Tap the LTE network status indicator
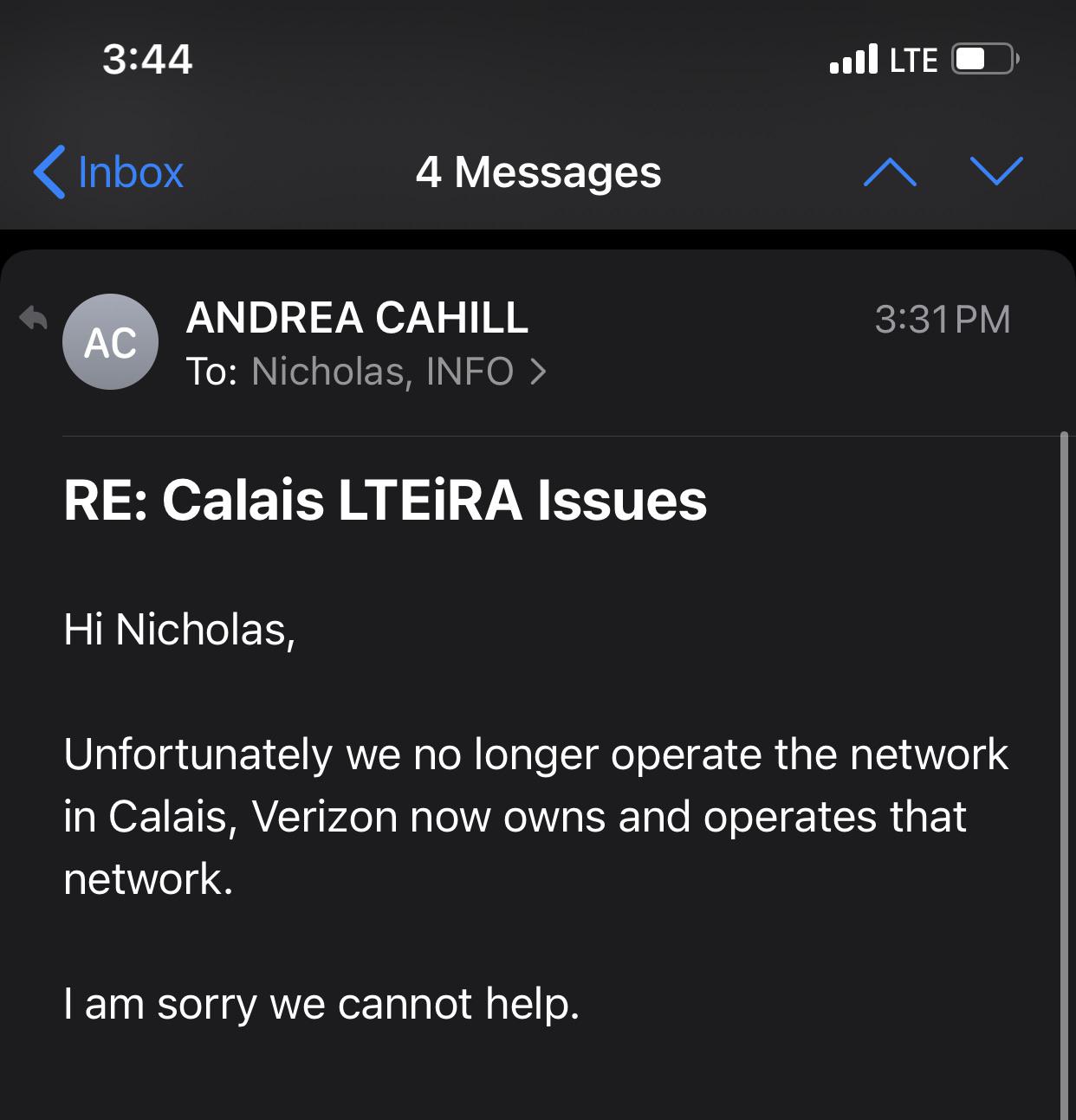The width and height of the screenshot is (1076, 1120). [913, 59]
